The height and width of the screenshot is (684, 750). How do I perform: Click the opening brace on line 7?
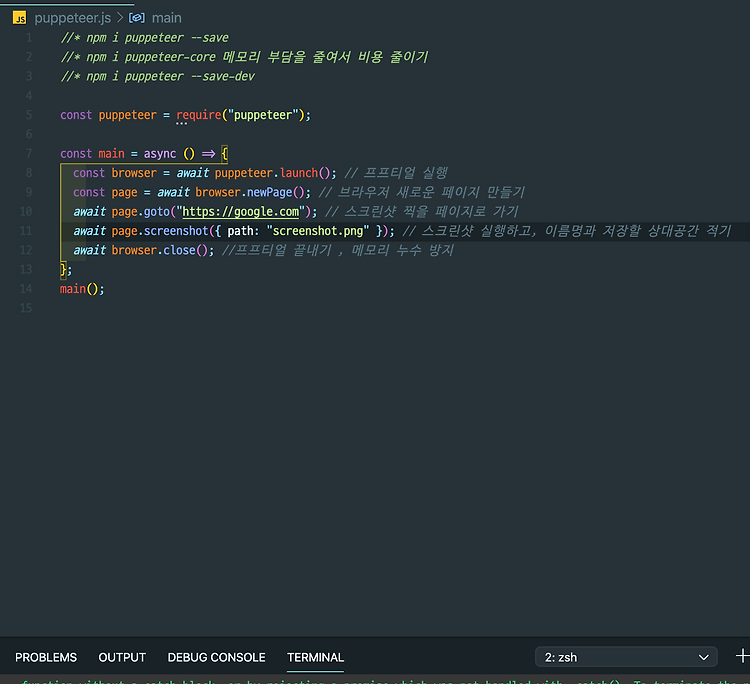tap(224, 154)
